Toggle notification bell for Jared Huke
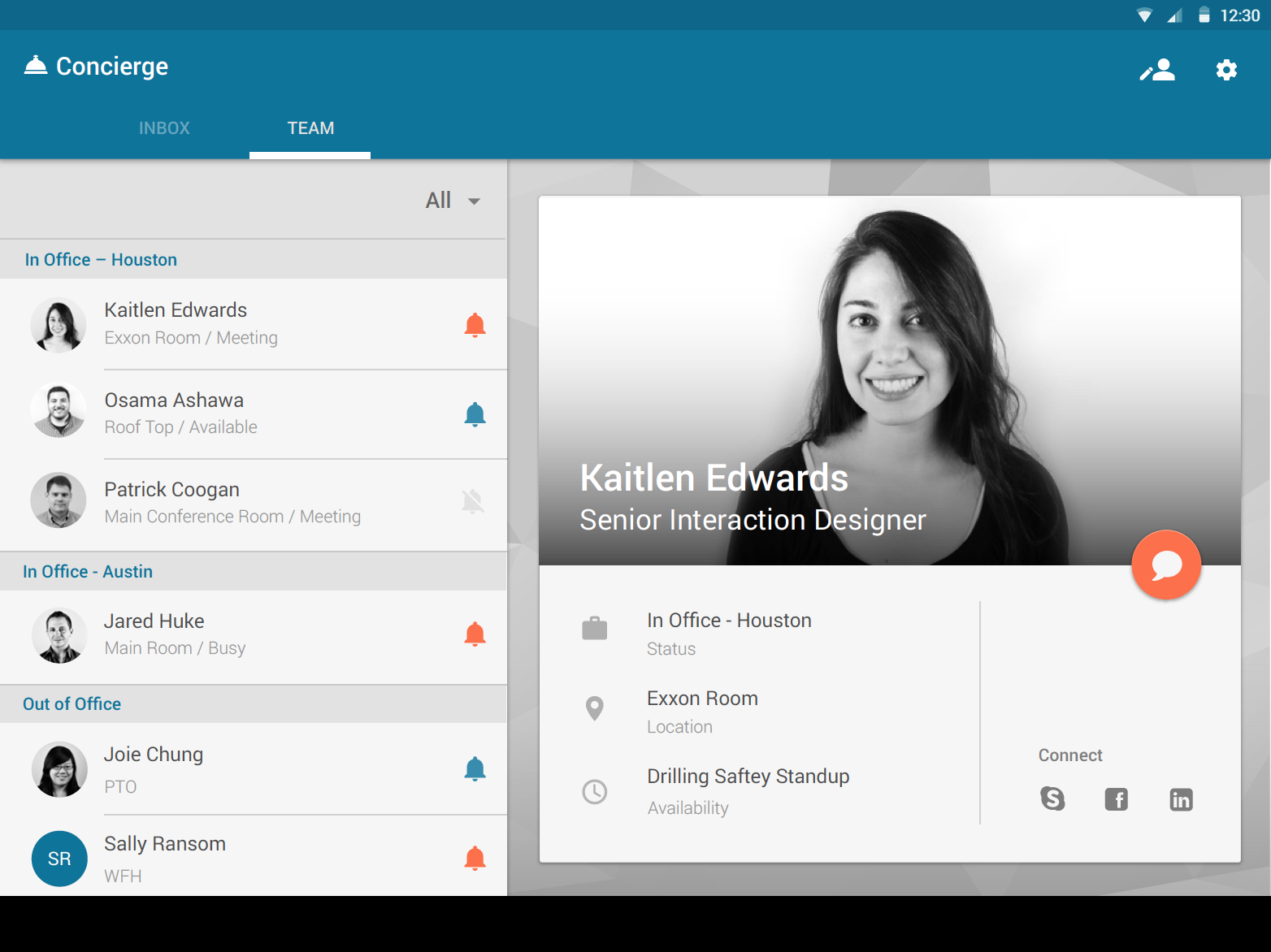The image size is (1271, 952). coord(475,634)
